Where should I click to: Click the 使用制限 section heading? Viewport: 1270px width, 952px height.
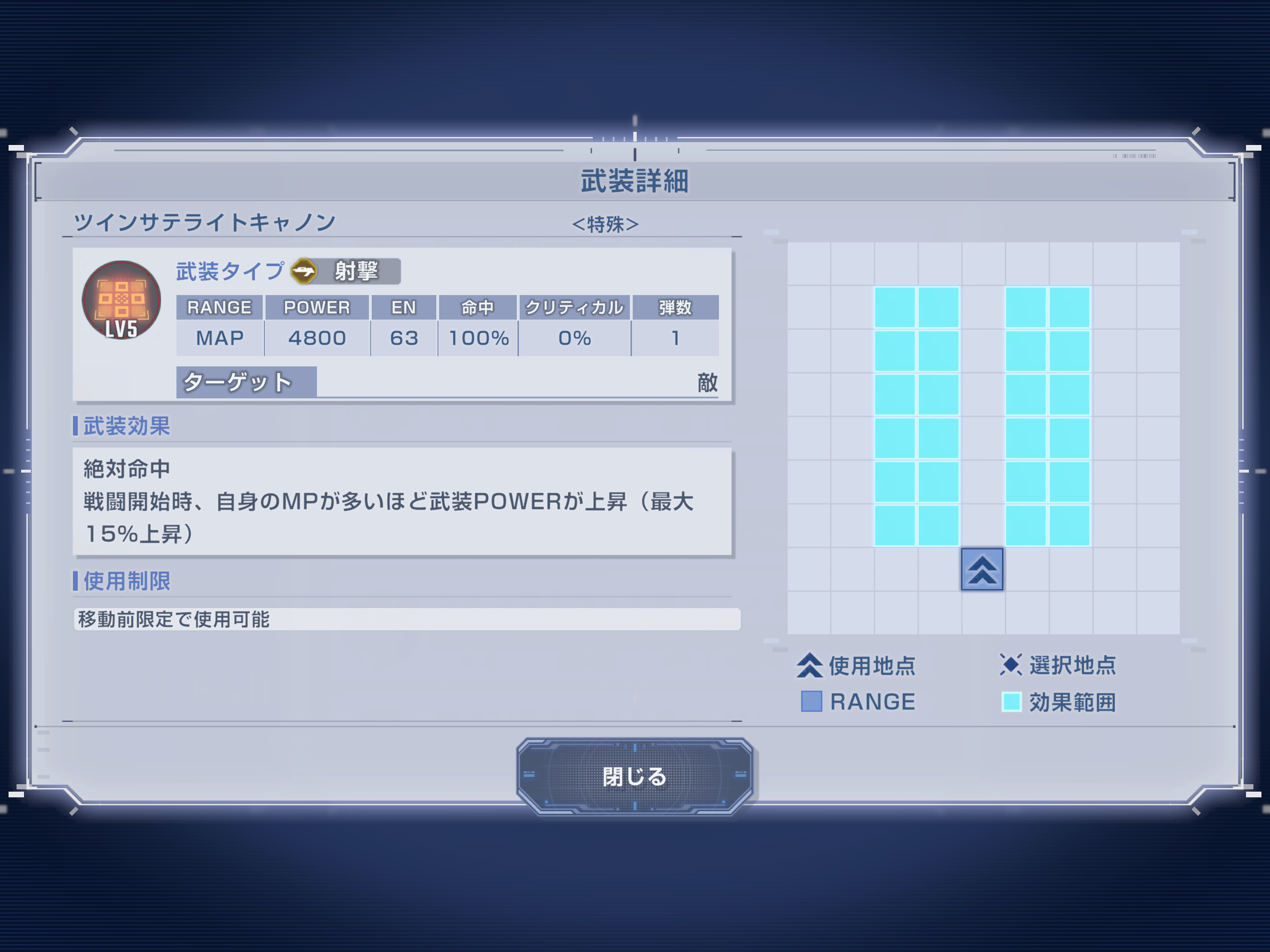pyautogui.click(x=126, y=580)
